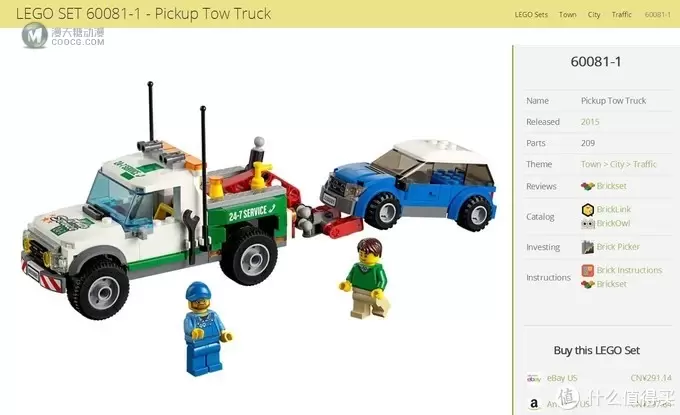Viewport: 680px width, 415px height.
Task: Click the parts count 209
Action: point(588,143)
